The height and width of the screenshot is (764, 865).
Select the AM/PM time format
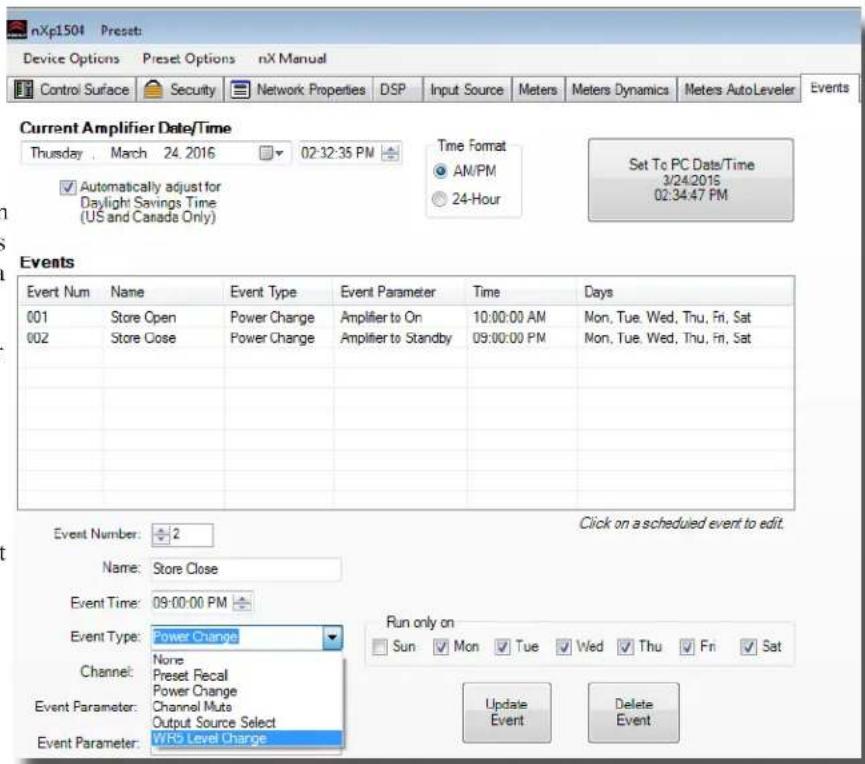click(440, 171)
